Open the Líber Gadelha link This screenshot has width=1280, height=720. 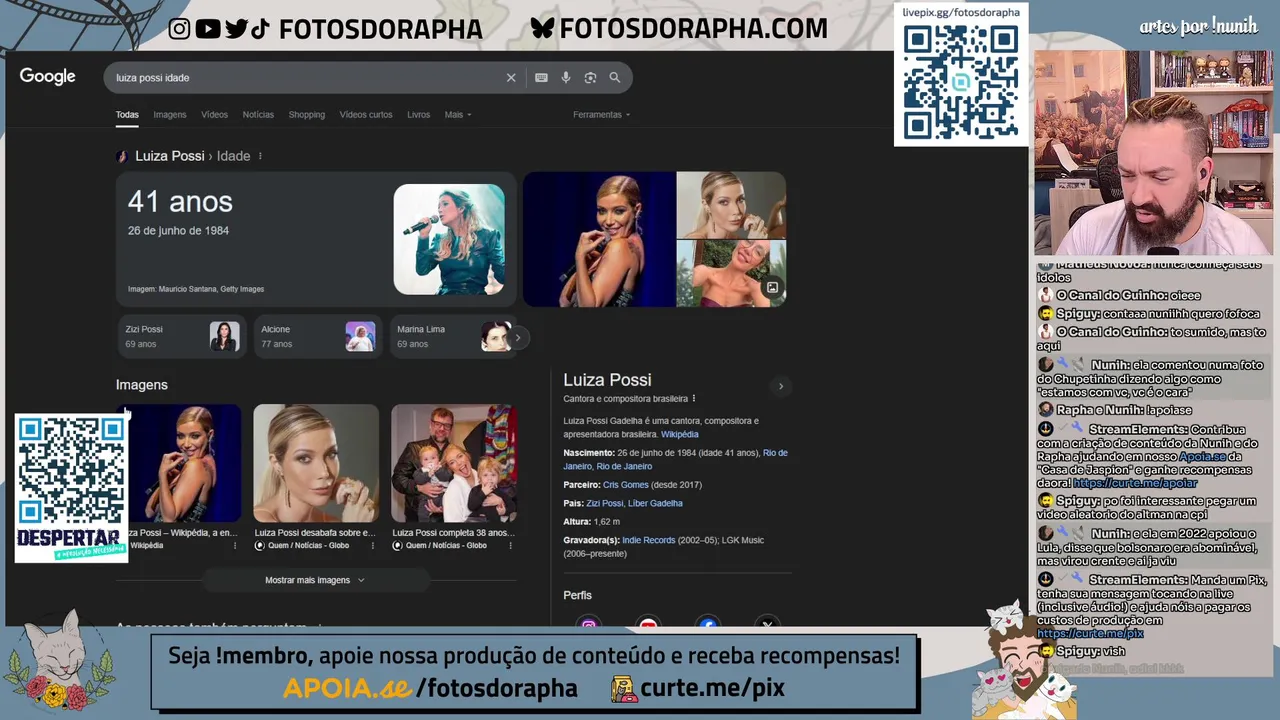pos(655,503)
